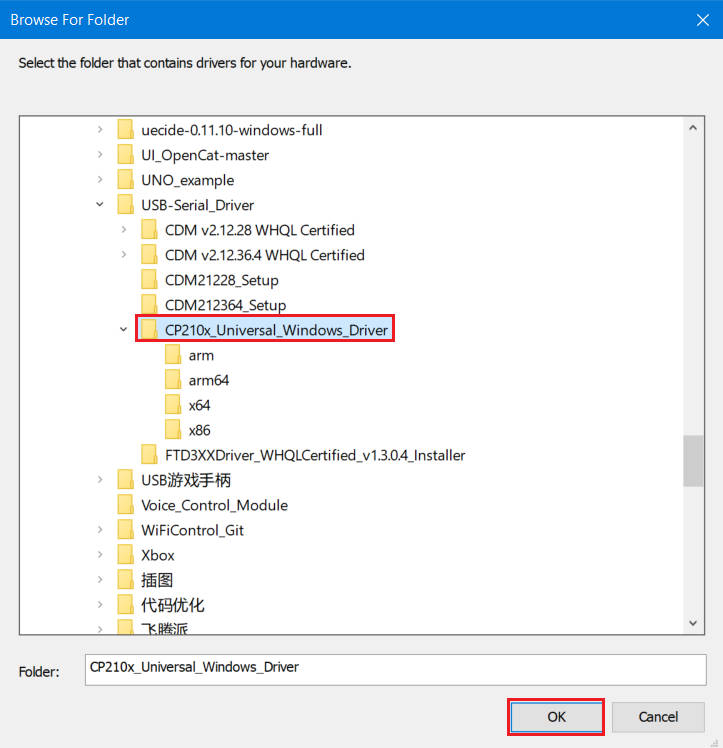
Task: Click the Folder name text field
Action: coord(395,669)
